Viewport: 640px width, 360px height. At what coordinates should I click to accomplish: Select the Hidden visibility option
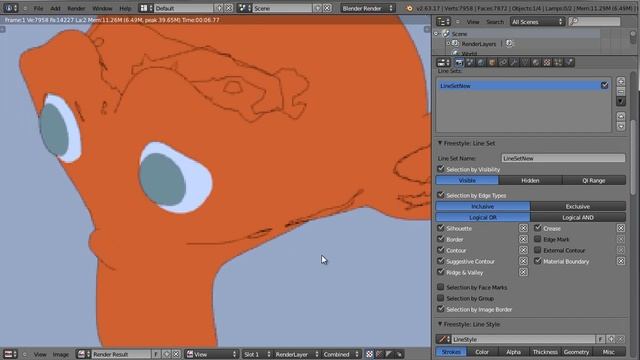tap(530, 180)
